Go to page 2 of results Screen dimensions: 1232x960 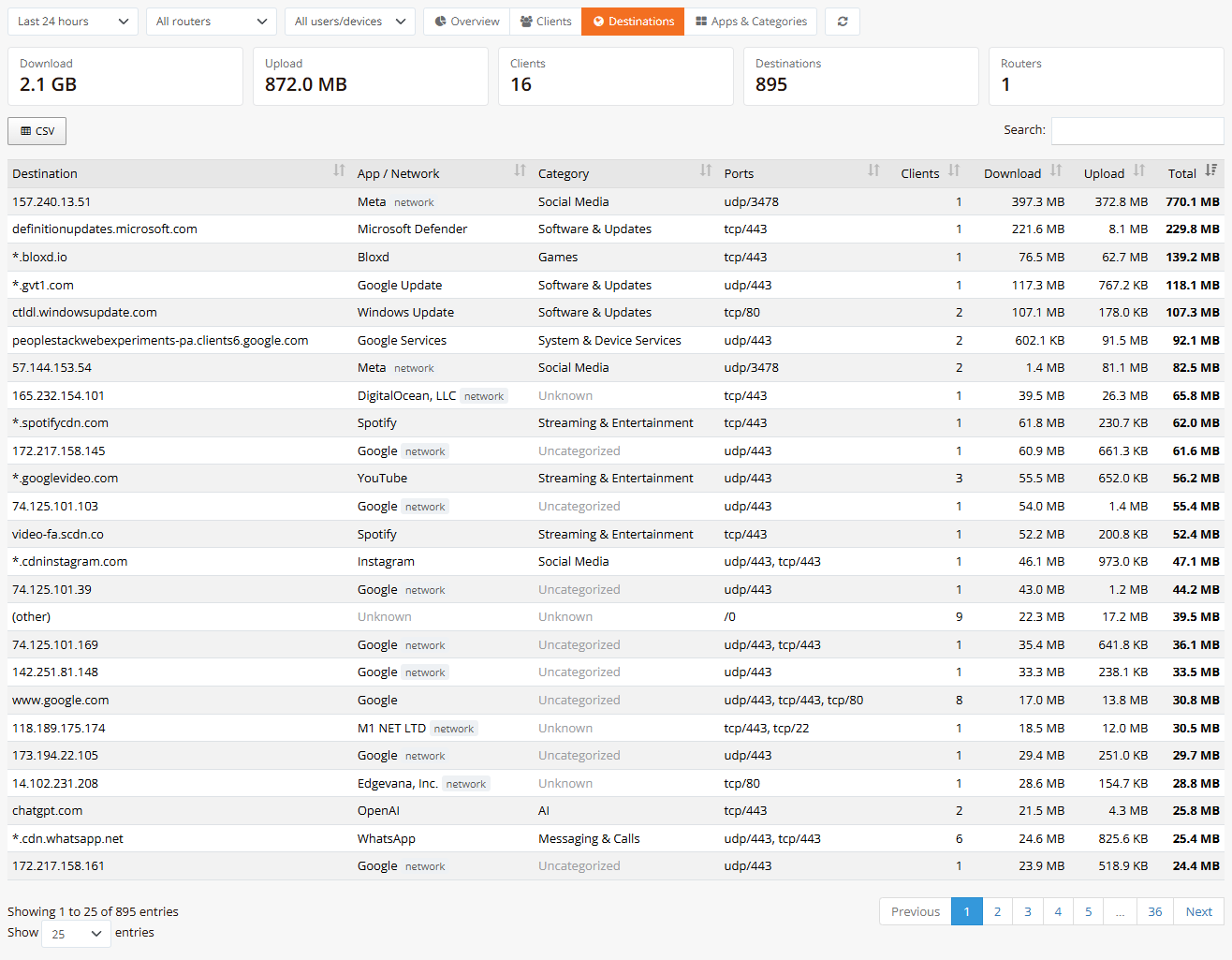(998, 911)
